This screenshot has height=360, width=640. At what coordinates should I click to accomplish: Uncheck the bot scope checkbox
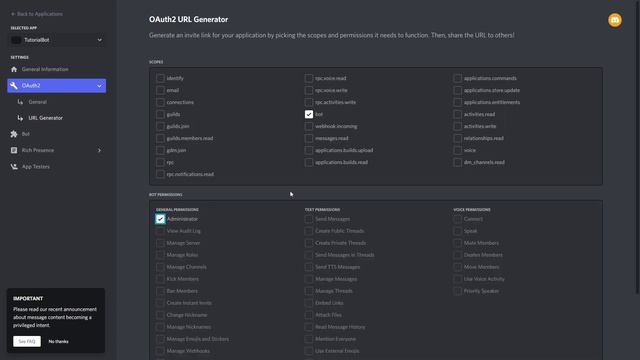pyautogui.click(x=309, y=114)
